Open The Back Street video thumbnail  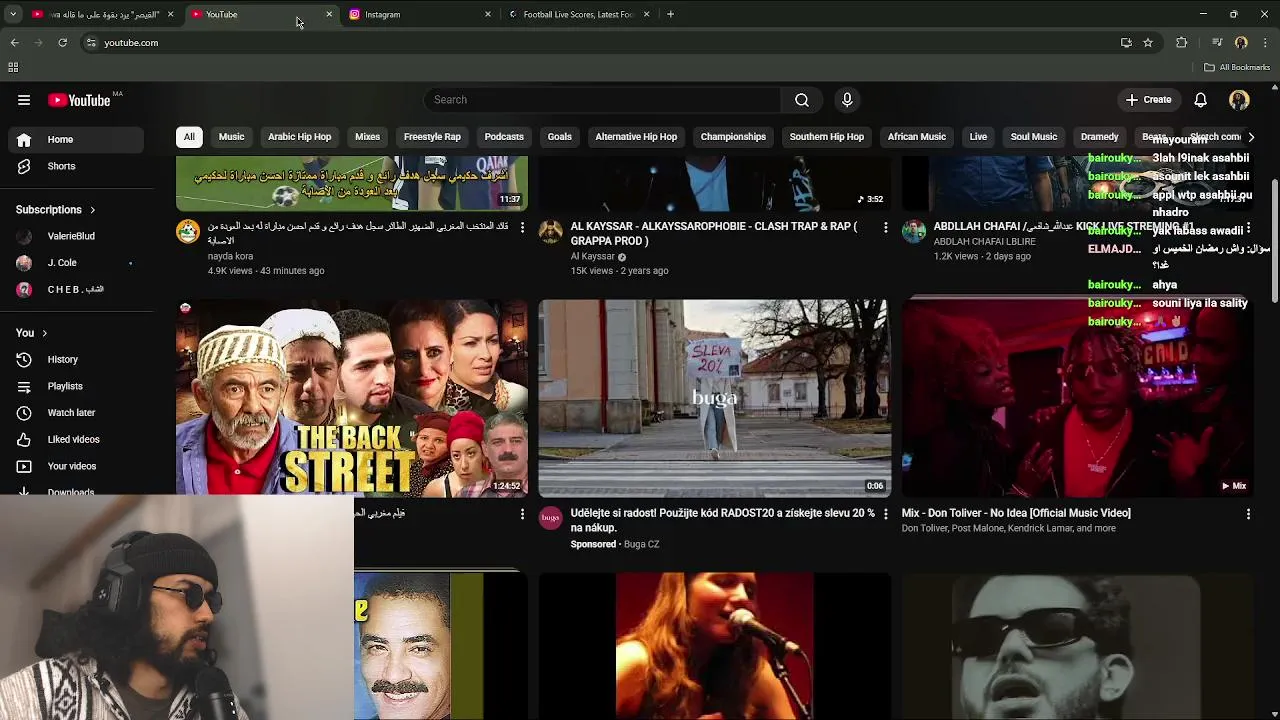[352, 398]
